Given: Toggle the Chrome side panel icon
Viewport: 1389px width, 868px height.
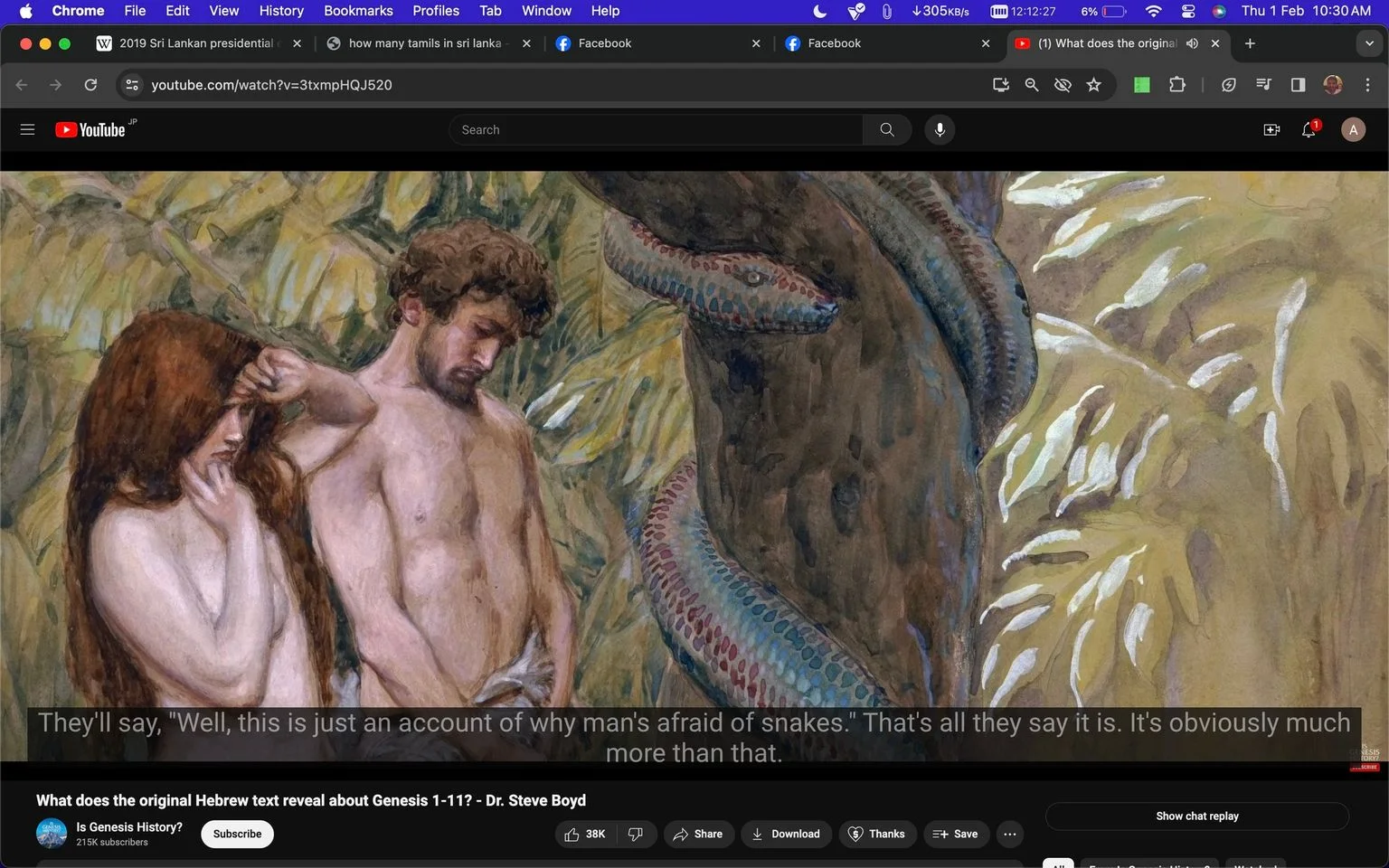Looking at the screenshot, I should tap(1298, 84).
